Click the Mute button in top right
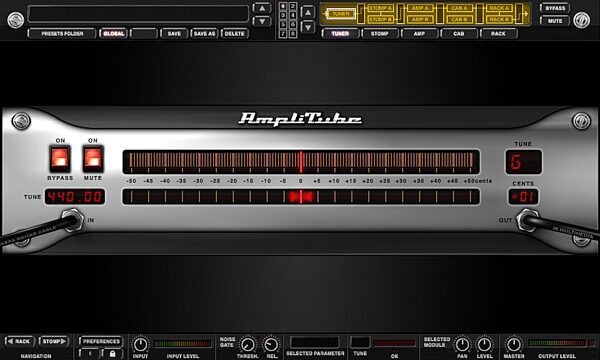 click(555, 21)
